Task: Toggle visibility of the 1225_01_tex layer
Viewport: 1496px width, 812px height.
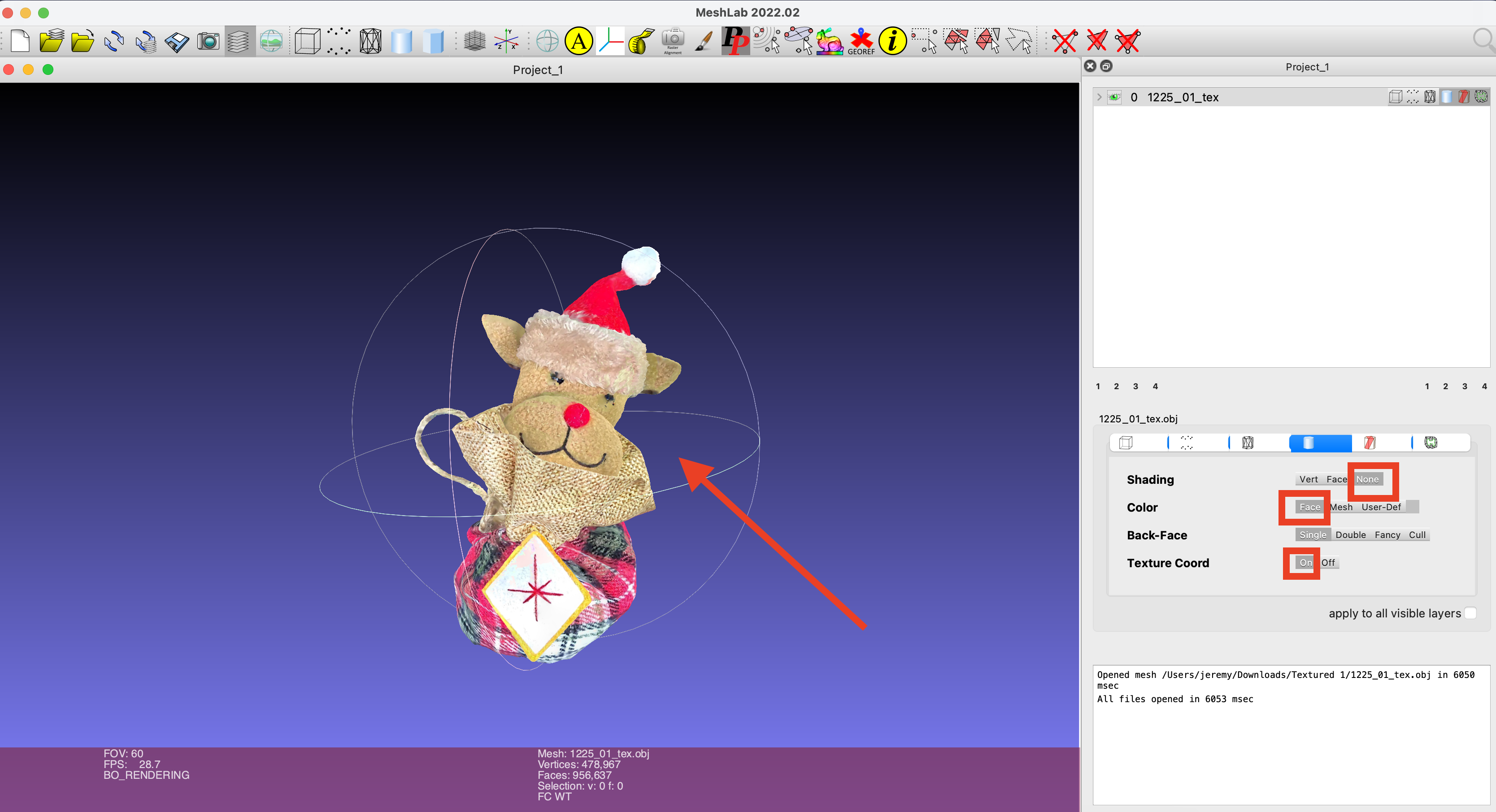Action: pyautogui.click(x=1114, y=97)
